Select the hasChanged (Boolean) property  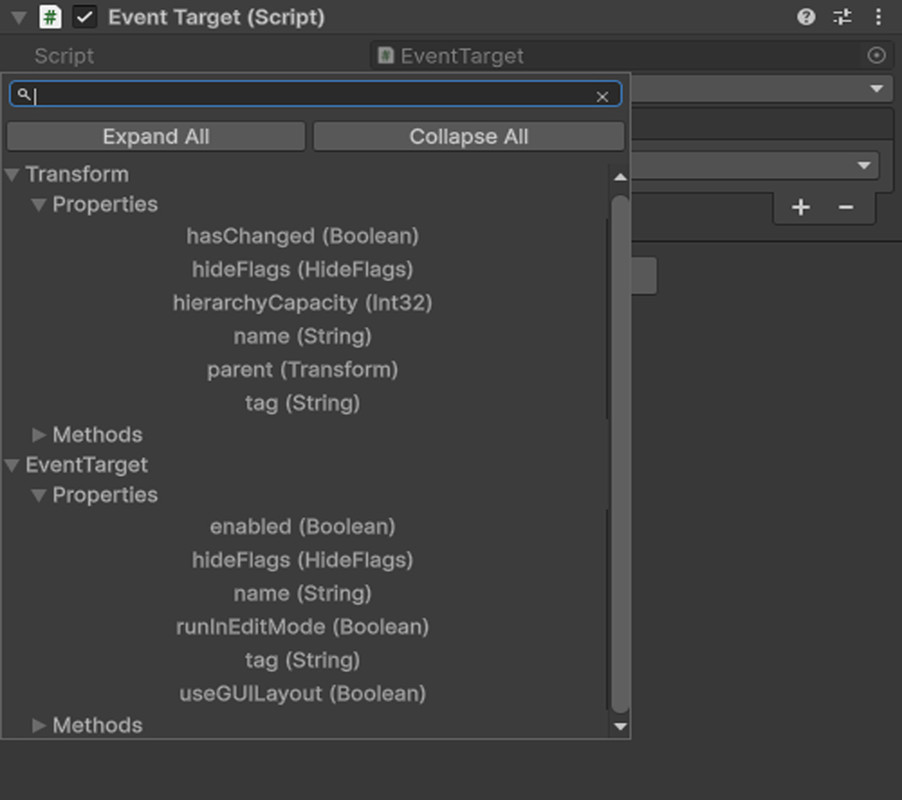303,236
